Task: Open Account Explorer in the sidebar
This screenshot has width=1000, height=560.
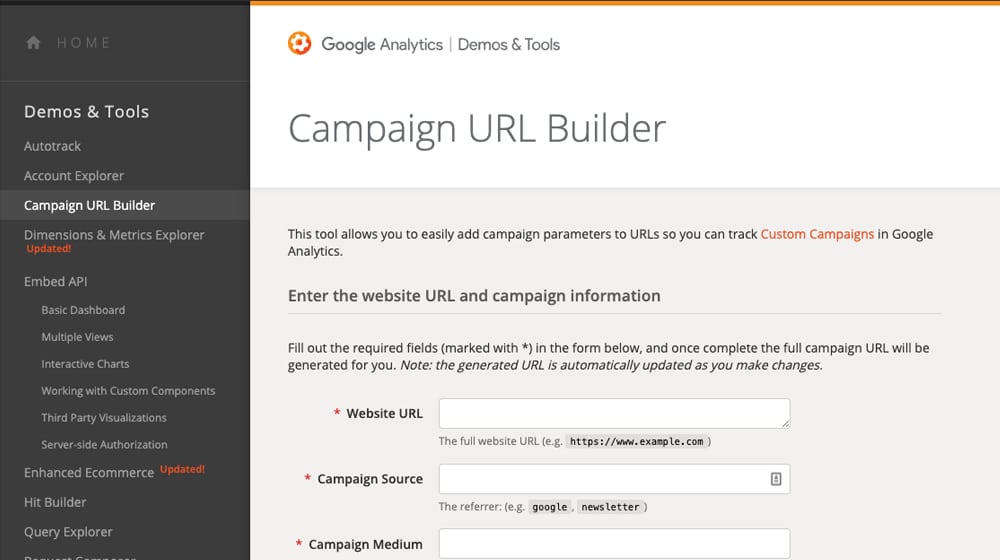Action: click(x=74, y=175)
